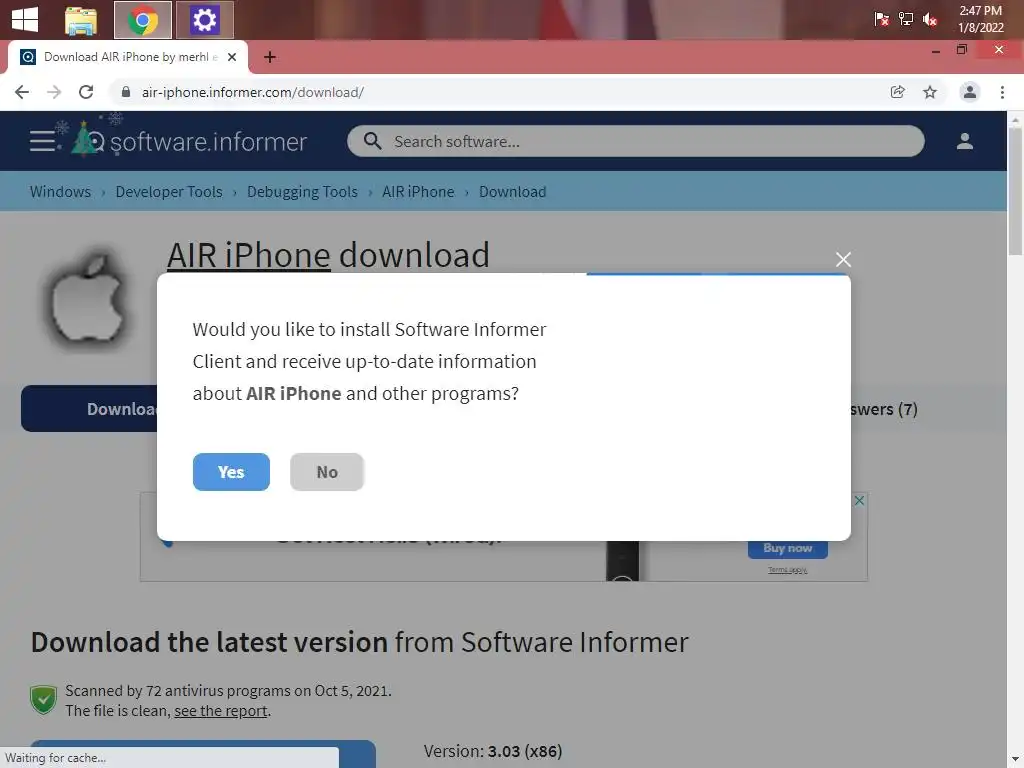Go back to the previous page
The width and height of the screenshot is (1024, 768).
[x=22, y=92]
